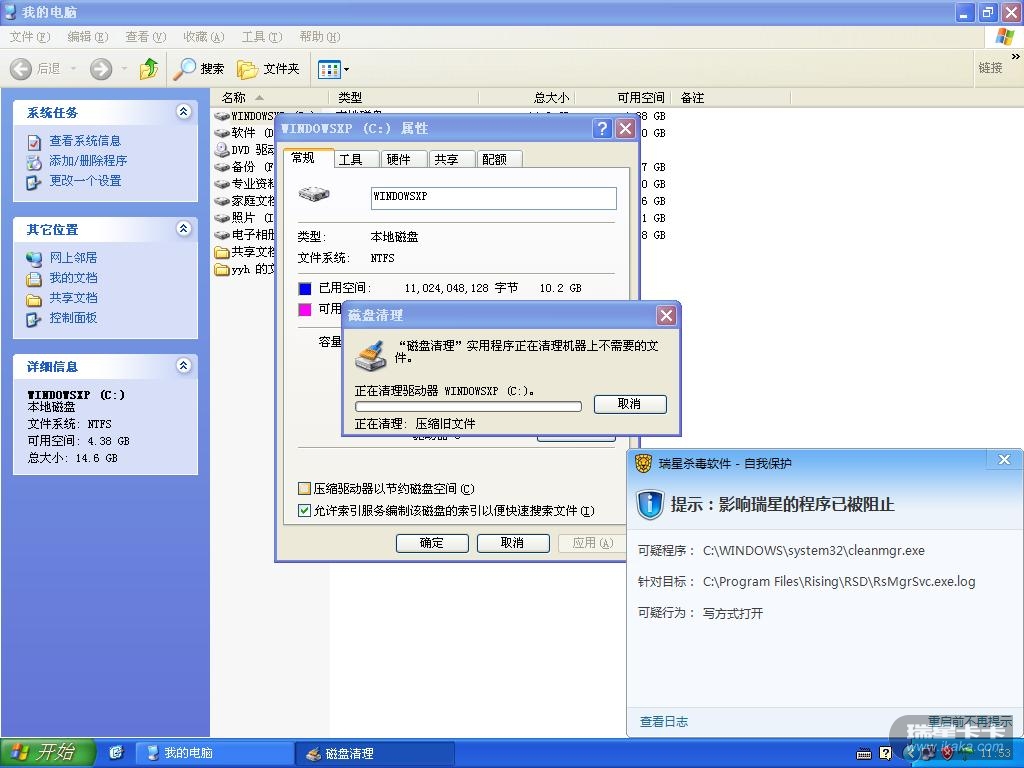The image size is (1024, 768).
Task: Open the 查看 menu
Action: click(x=146, y=37)
